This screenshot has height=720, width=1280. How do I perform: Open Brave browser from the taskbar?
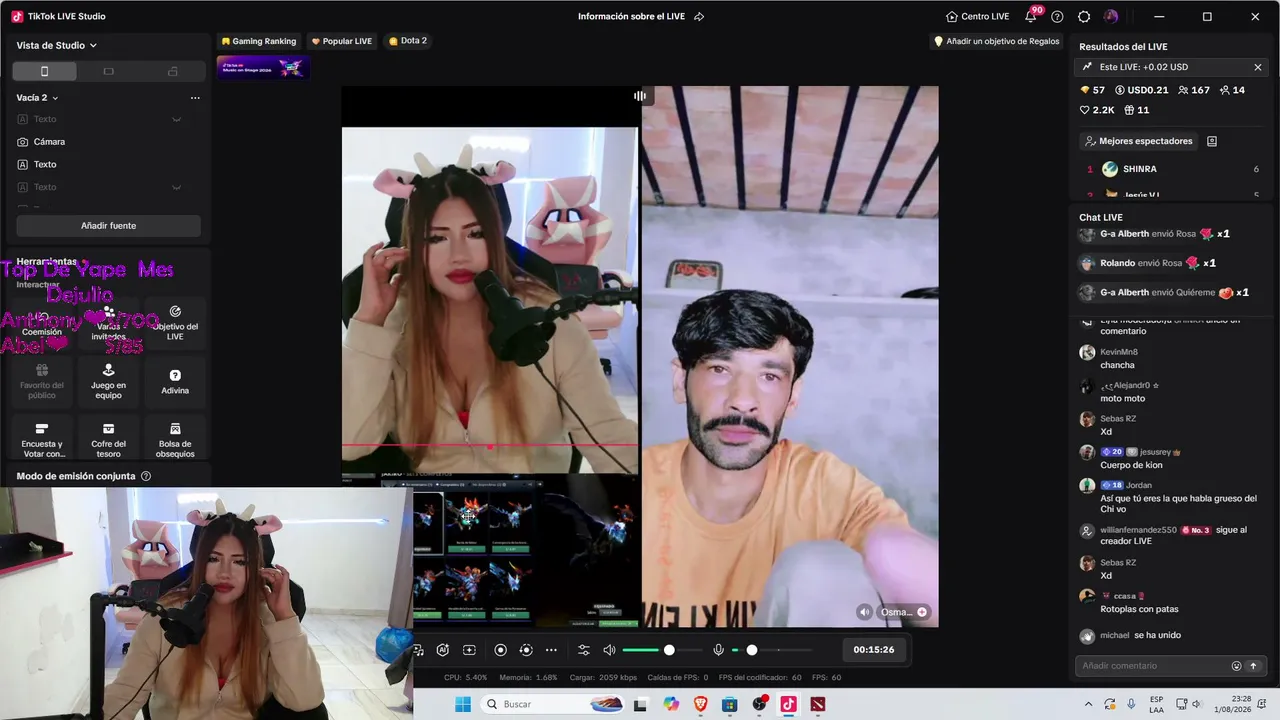click(700, 704)
